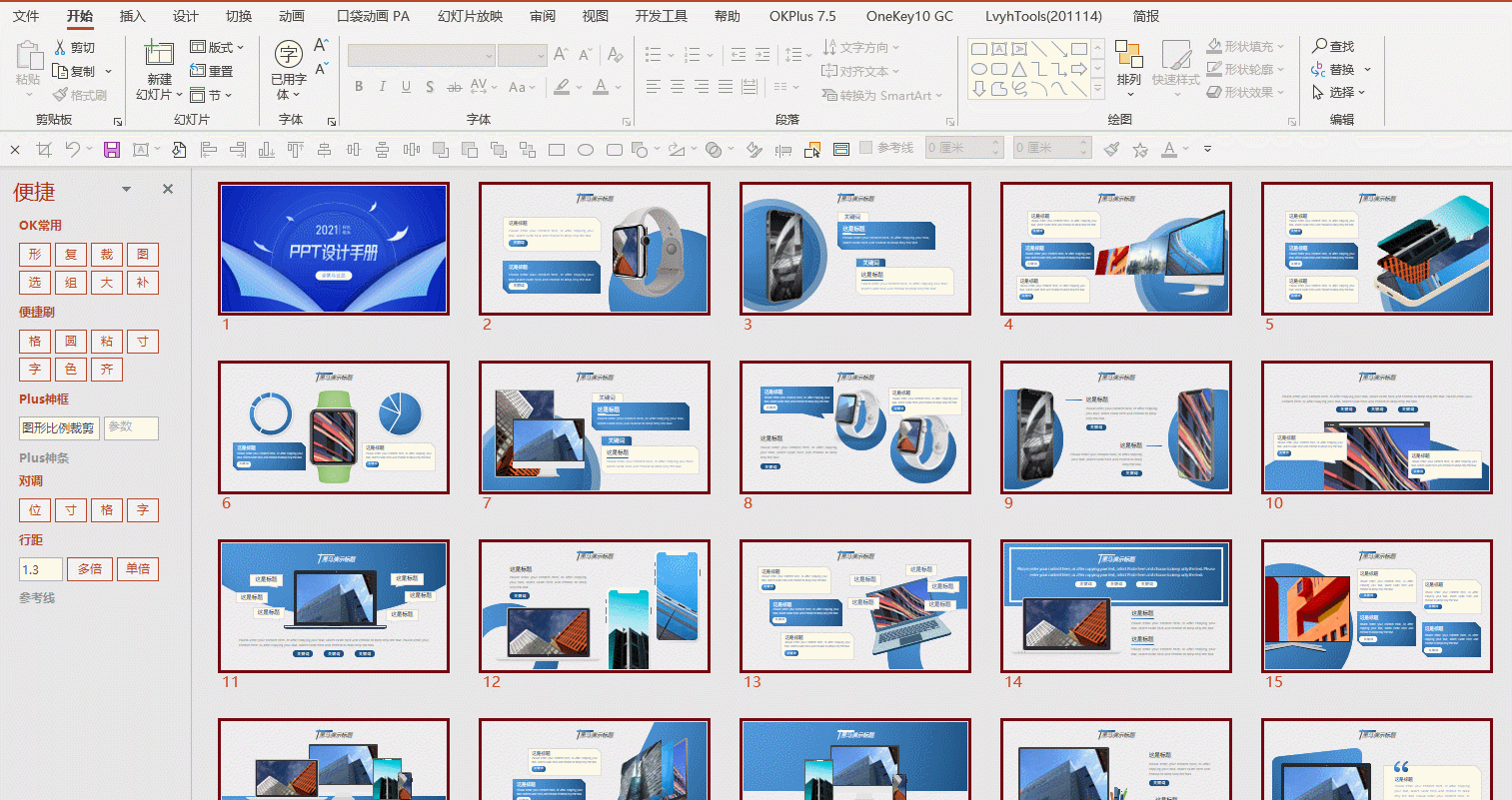Open the Replace (替换) dropdown arrow
The width and height of the screenshot is (1512, 800).
[1367, 70]
